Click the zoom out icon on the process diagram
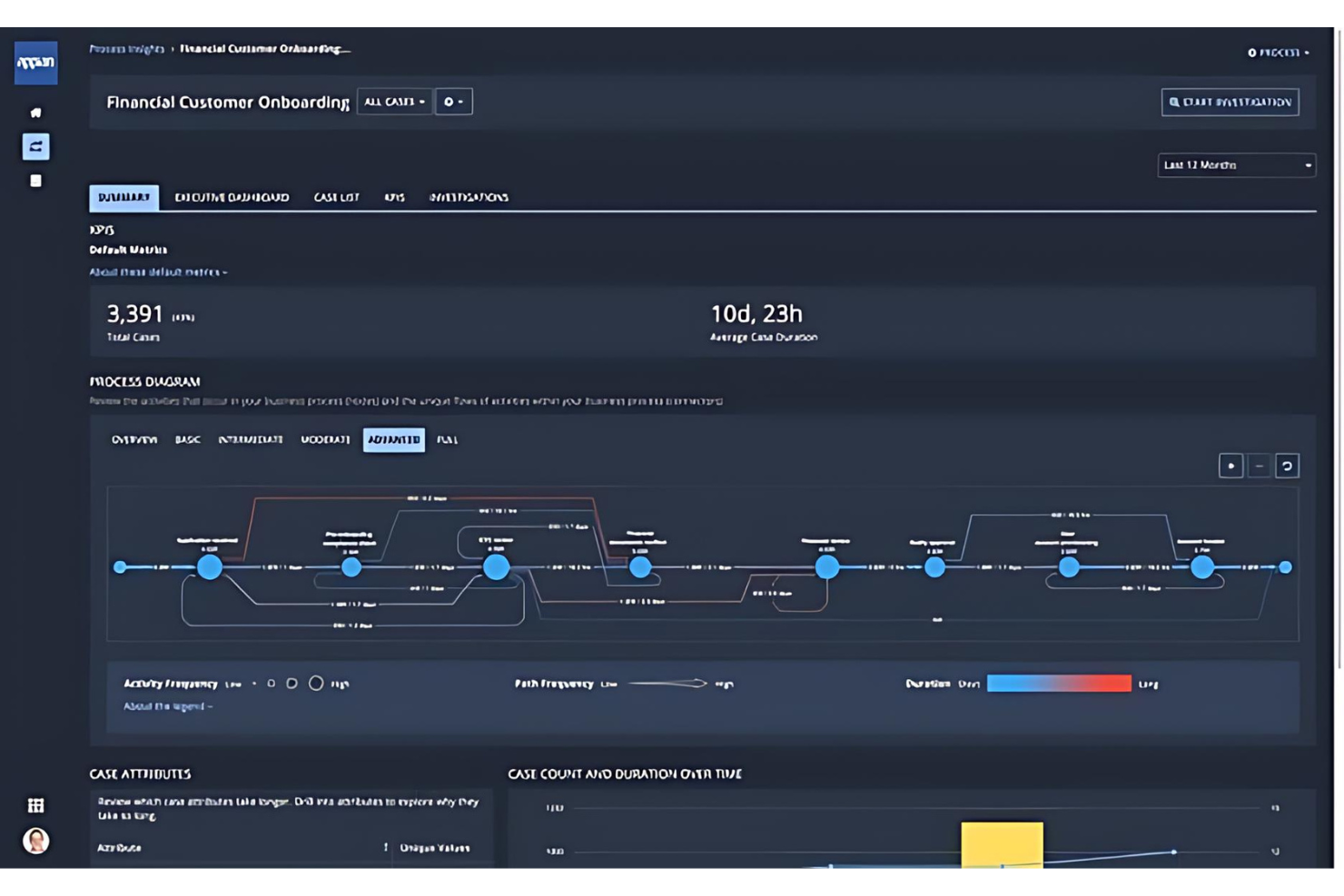Image resolution: width=1344 pixels, height=896 pixels. pyautogui.click(x=1260, y=465)
